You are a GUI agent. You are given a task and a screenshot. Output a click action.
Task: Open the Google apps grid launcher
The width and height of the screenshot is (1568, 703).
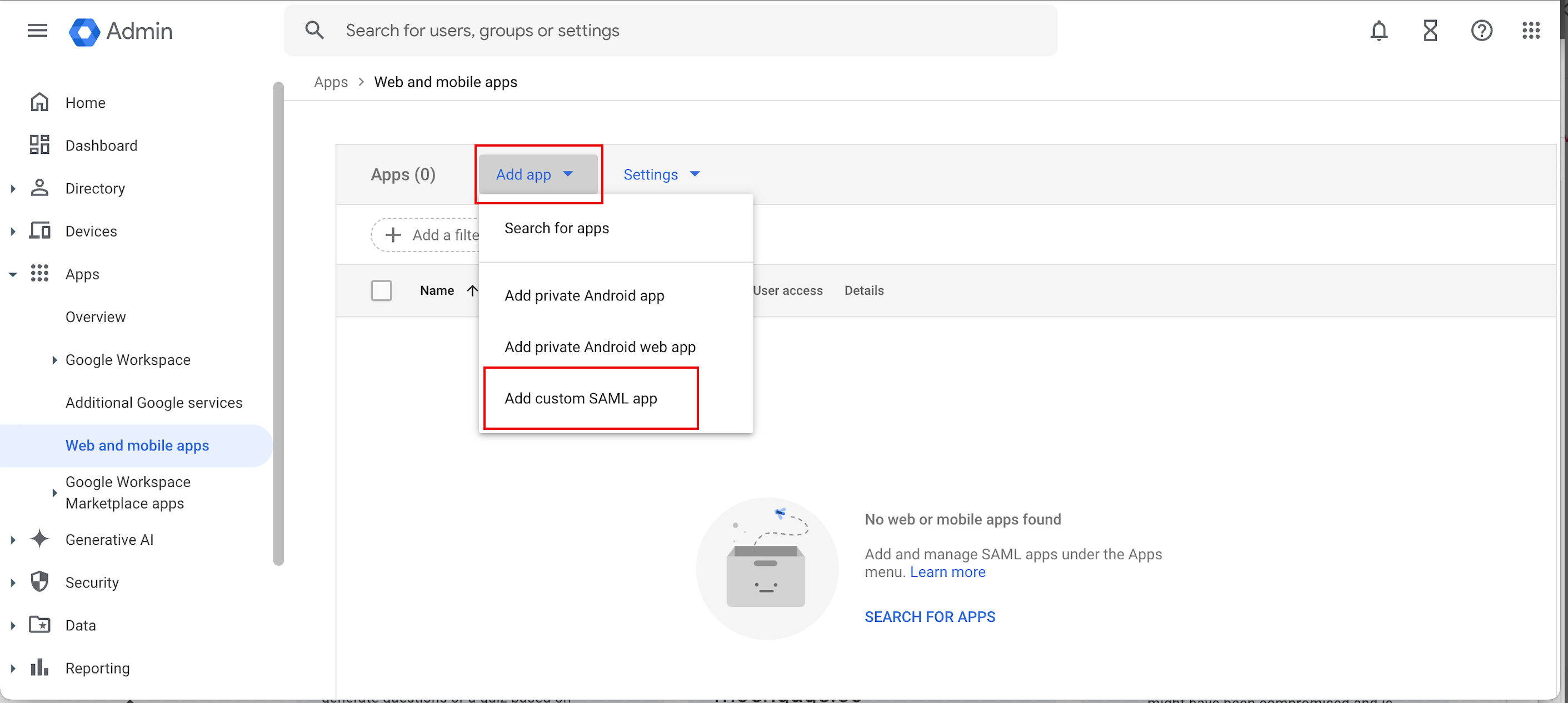pyautogui.click(x=1530, y=31)
